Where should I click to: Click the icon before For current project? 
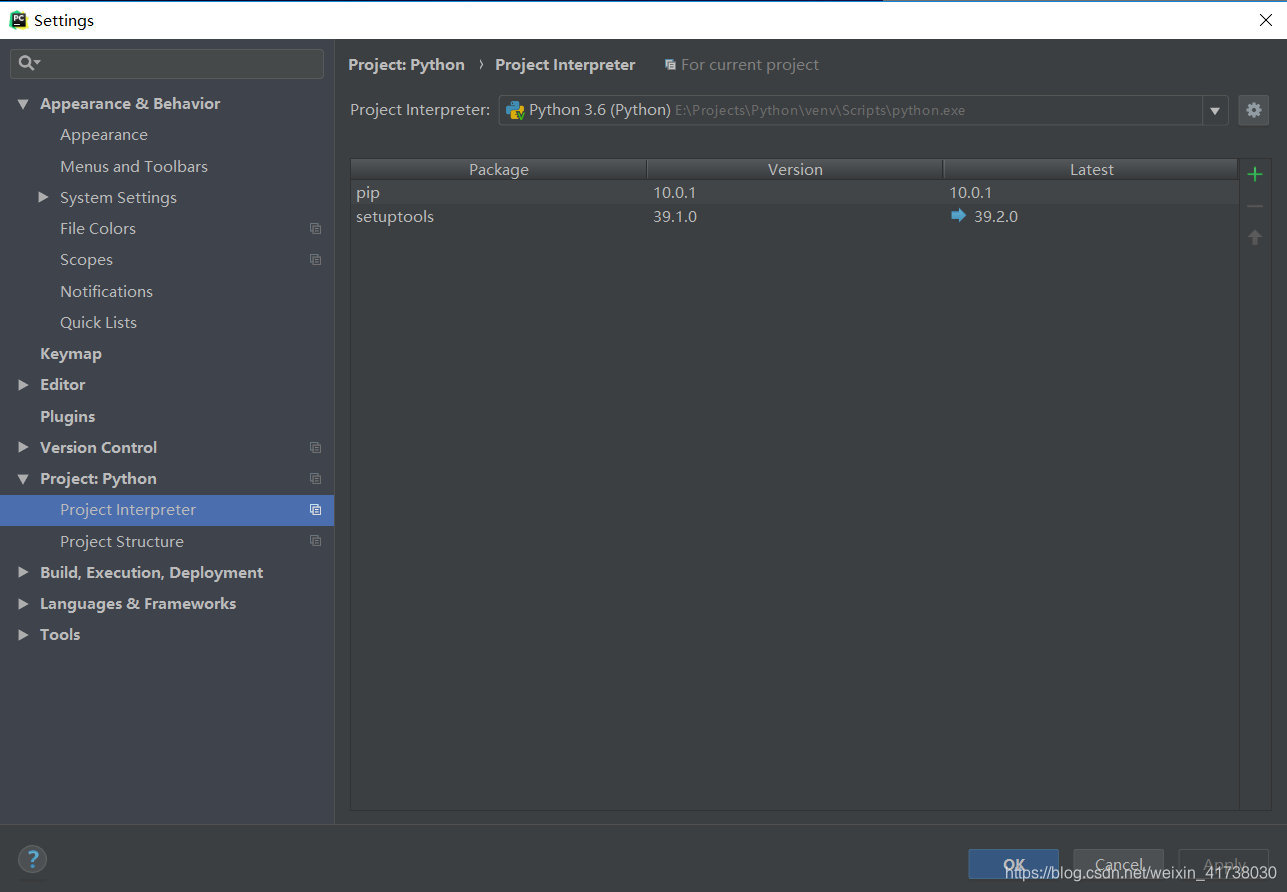coord(670,65)
